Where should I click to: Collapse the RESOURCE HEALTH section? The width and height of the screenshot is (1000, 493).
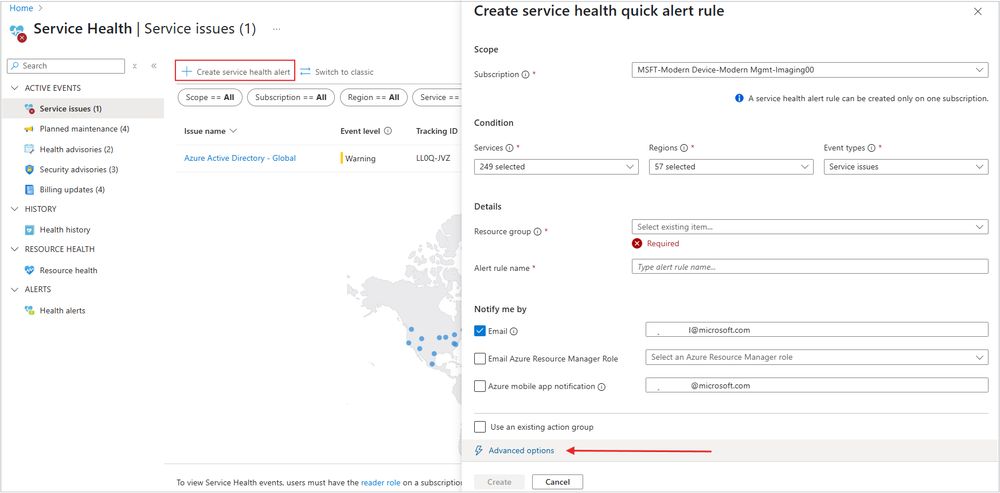pos(15,249)
